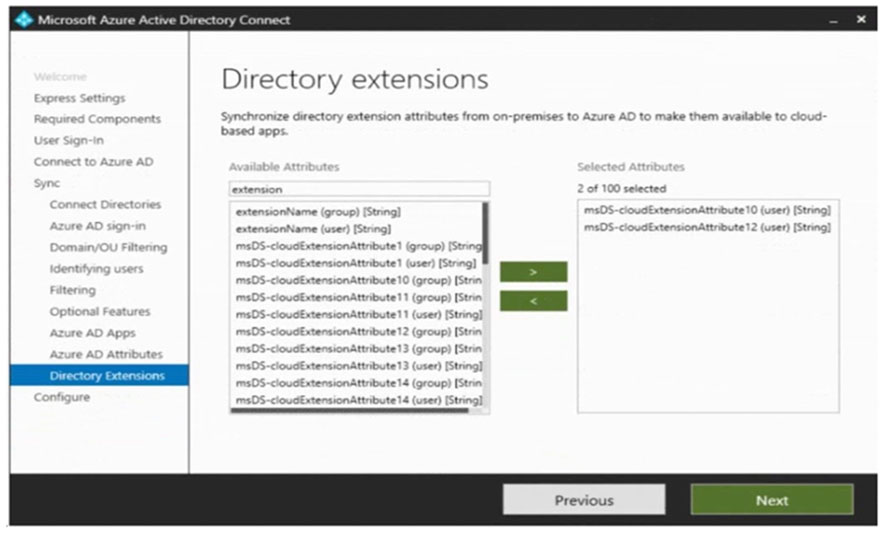887x533 pixels.
Task: Click the extension search input field
Action: point(359,189)
